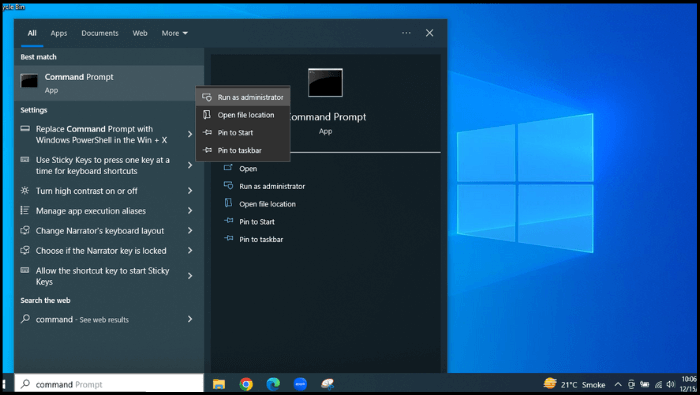Click Narrator icon next to key is locked setting
The image size is (700, 395).
(25, 250)
